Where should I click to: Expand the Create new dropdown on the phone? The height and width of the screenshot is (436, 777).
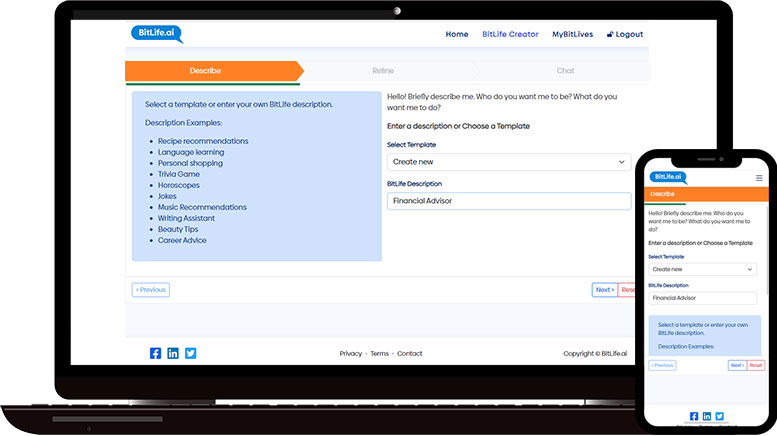click(x=702, y=270)
